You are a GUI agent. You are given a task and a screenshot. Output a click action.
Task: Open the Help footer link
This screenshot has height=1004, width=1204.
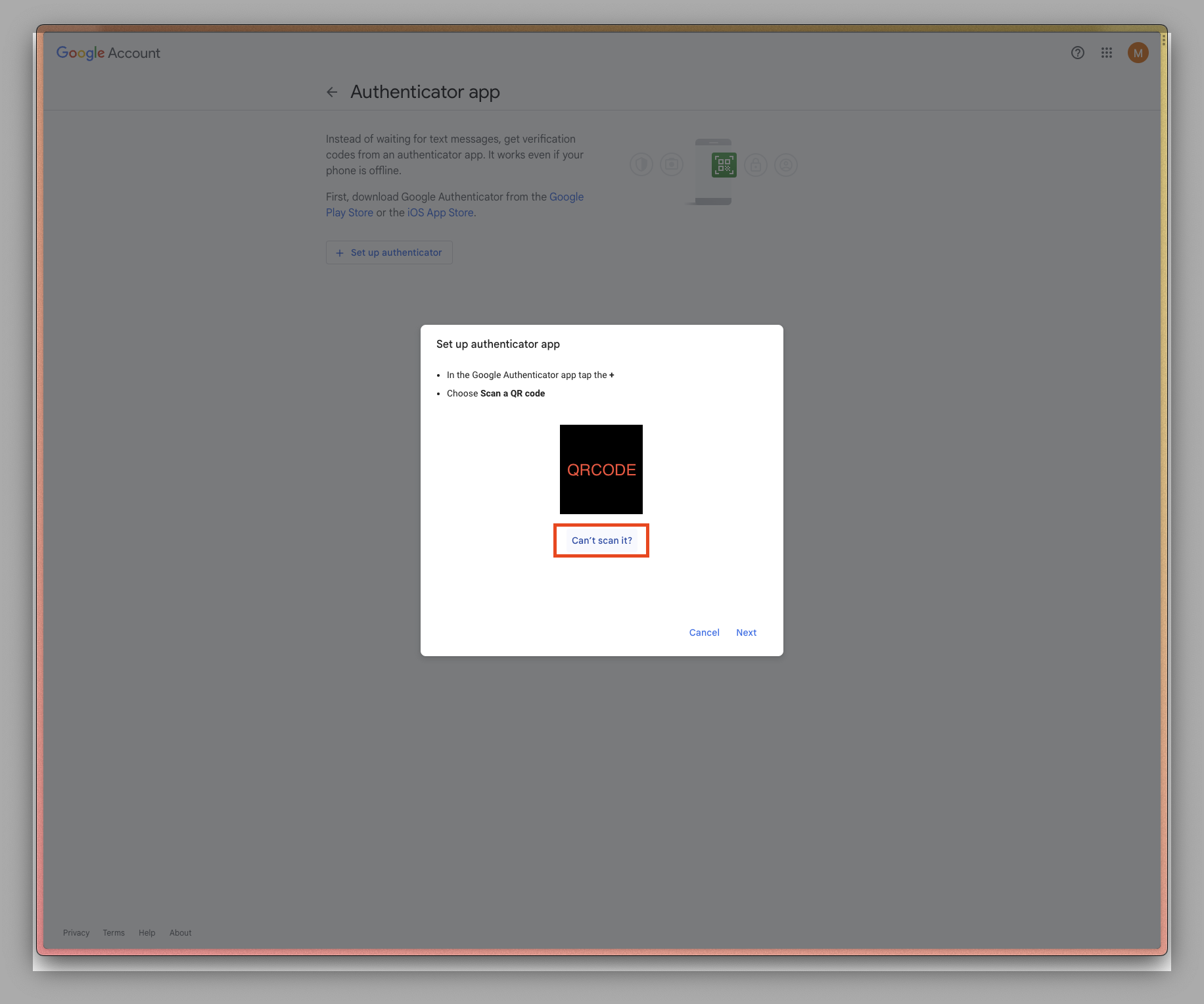click(147, 933)
